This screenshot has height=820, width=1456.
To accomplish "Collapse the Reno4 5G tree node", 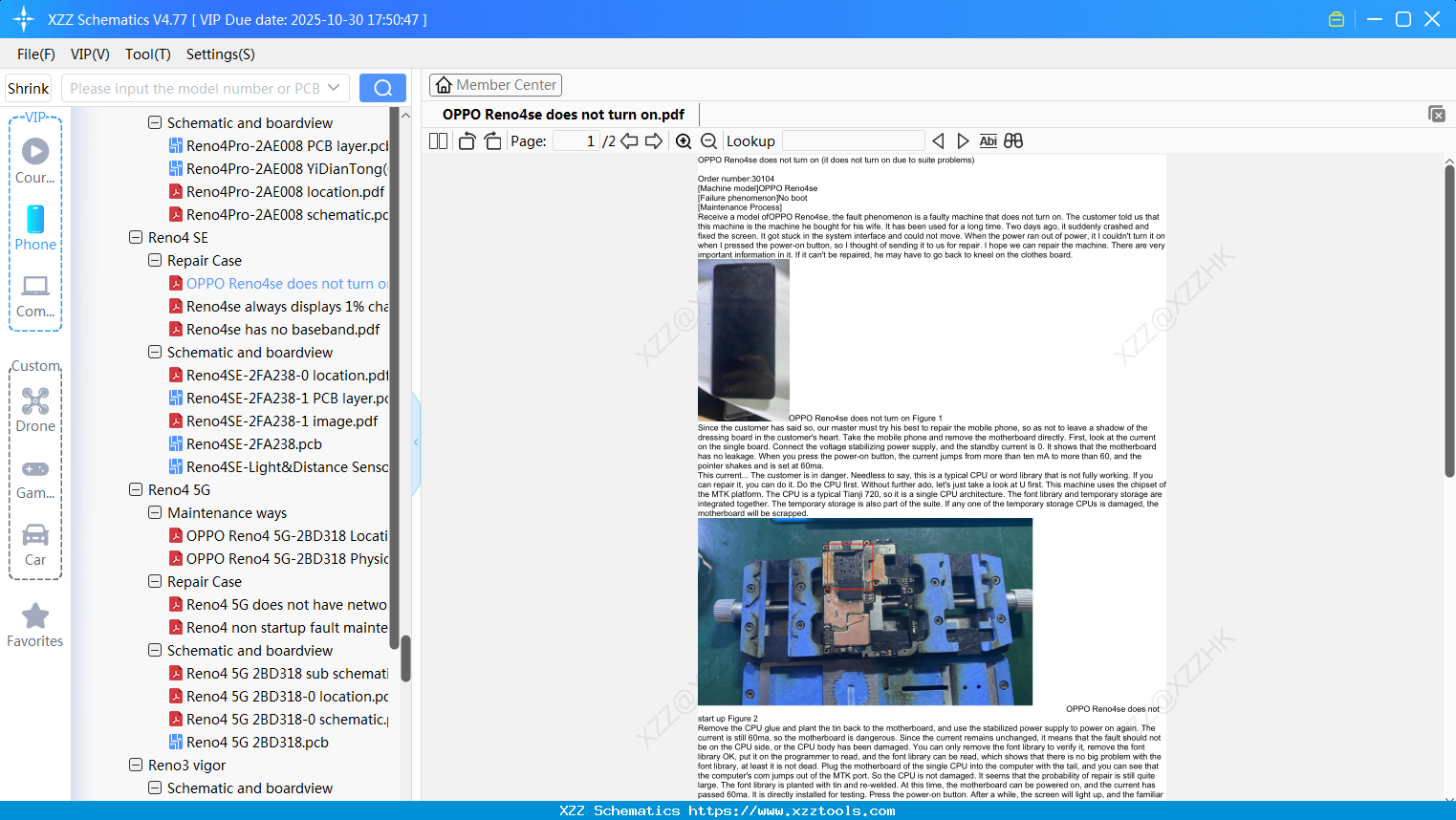I will pos(136,489).
